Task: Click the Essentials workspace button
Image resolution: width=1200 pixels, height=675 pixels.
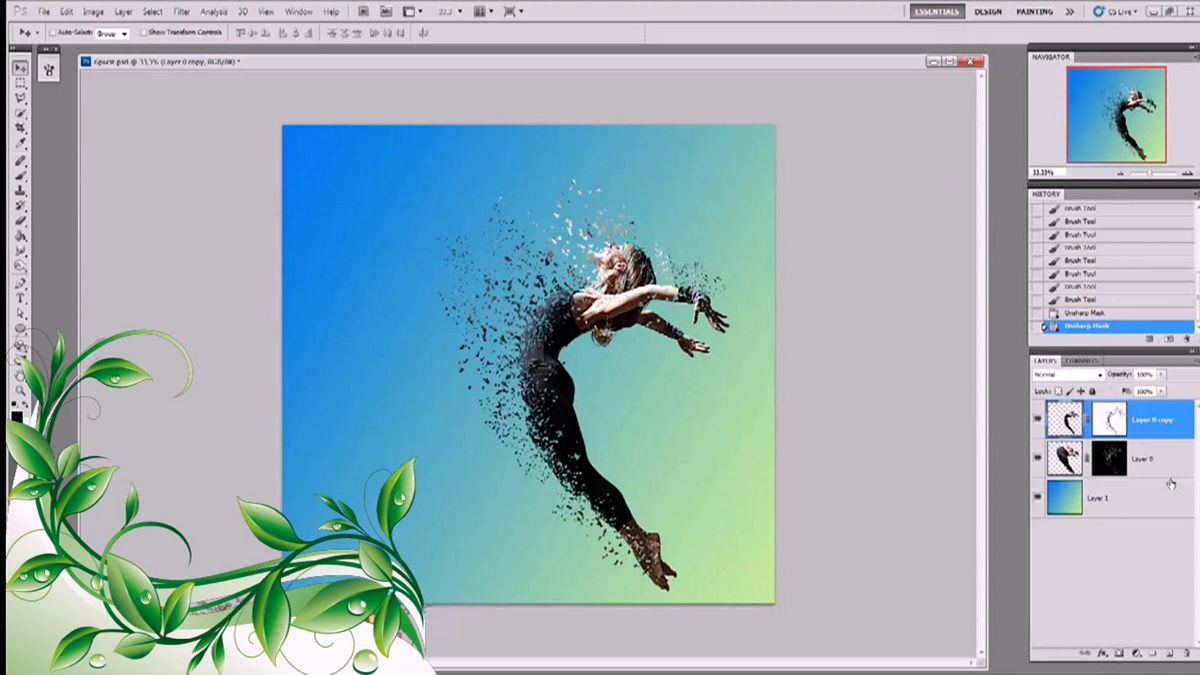Action: [937, 12]
